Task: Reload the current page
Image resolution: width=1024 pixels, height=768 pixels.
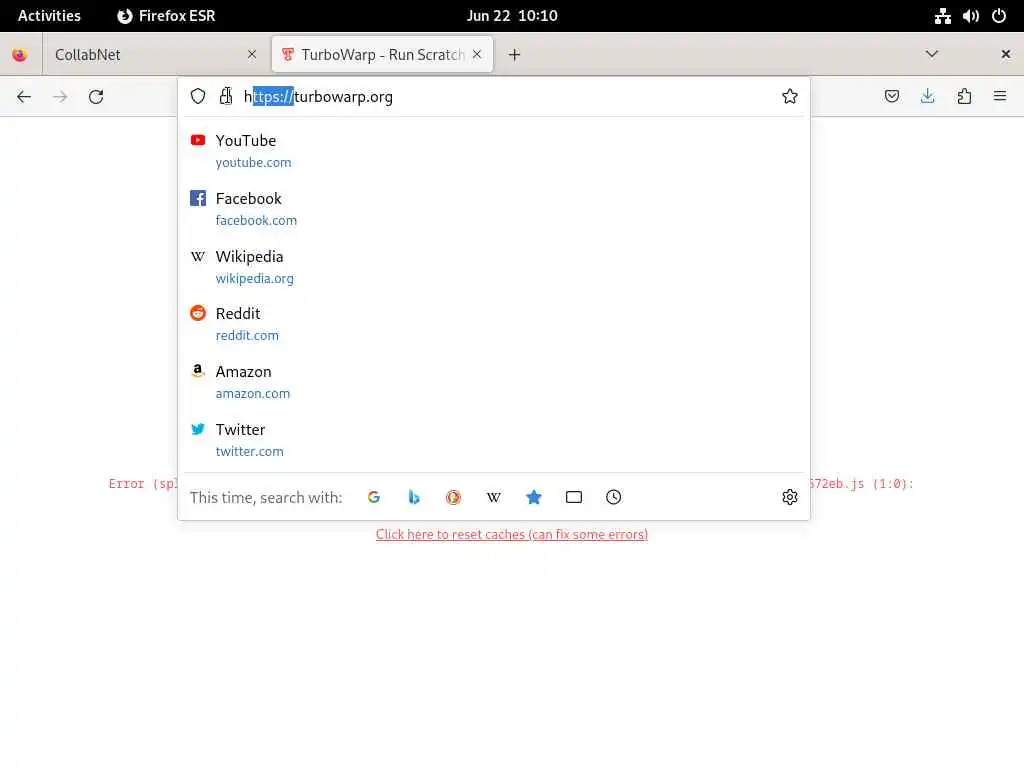Action: click(x=96, y=97)
